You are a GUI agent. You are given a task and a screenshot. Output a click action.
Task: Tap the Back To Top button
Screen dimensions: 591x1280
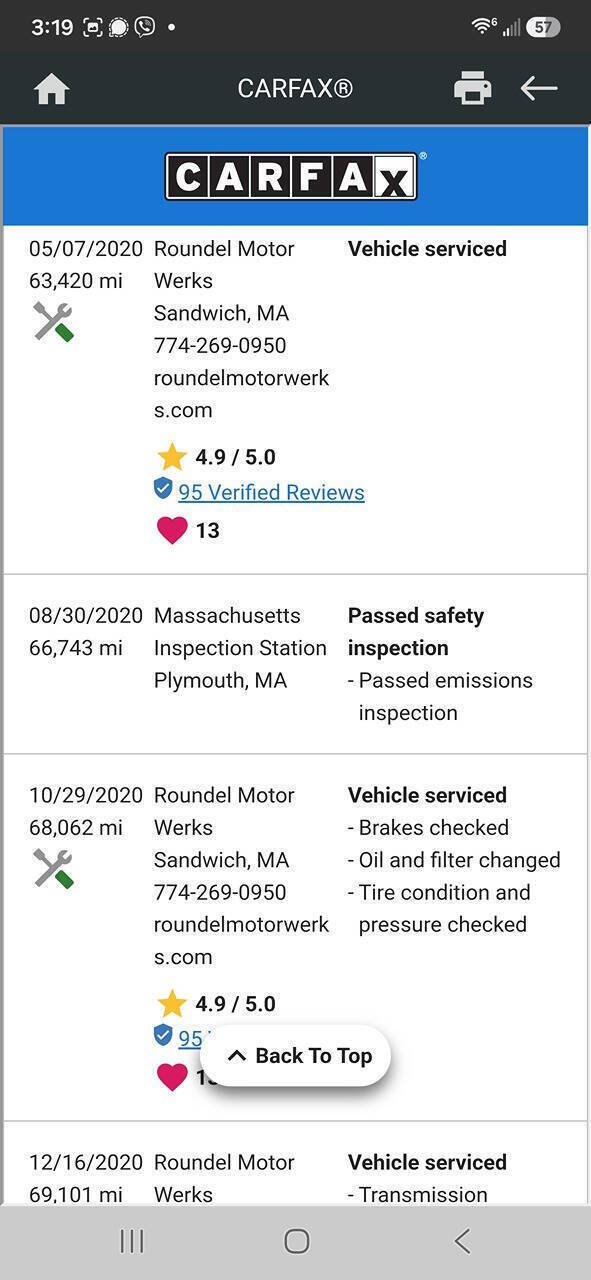[295, 1056]
